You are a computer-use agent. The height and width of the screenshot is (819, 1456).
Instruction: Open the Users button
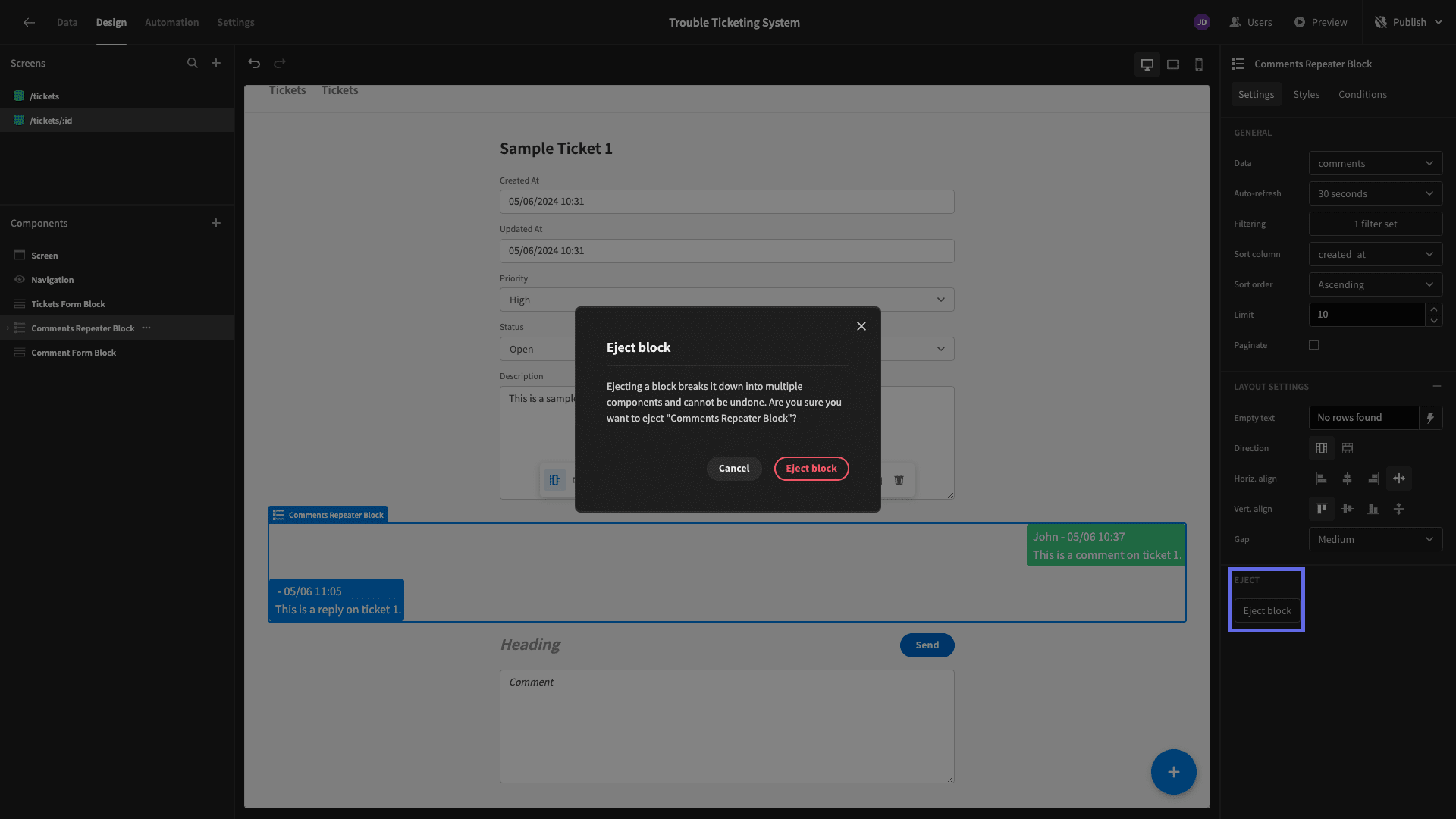[x=1250, y=23]
